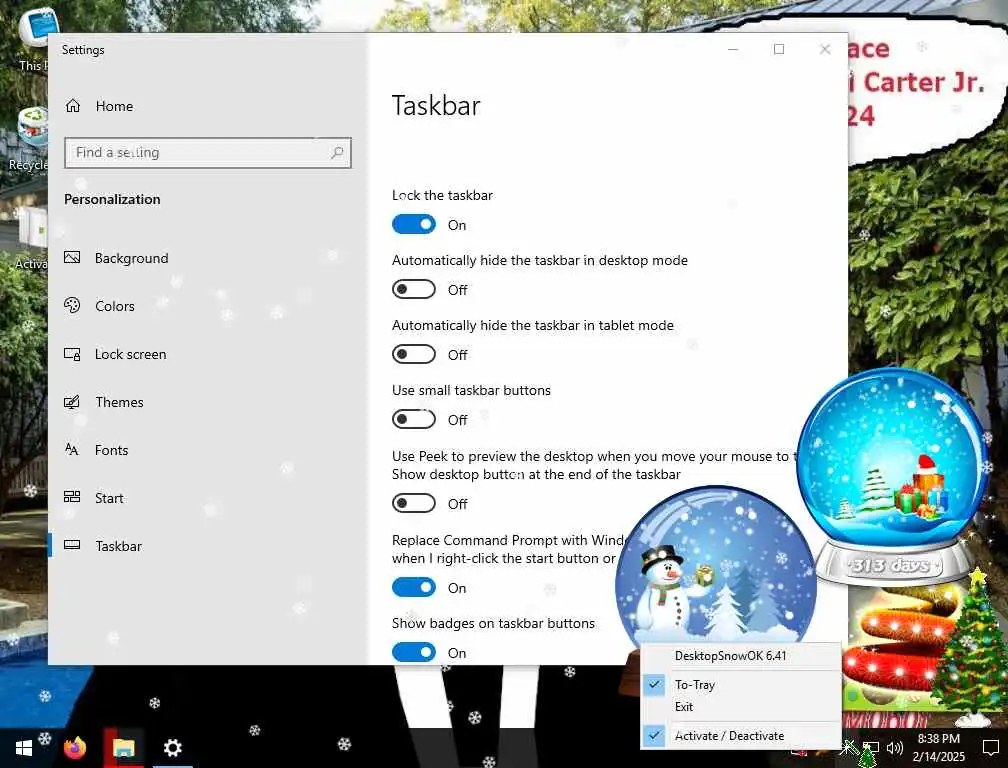Minimize the Settings window
Viewport: 1008px width, 768px height.
coord(733,49)
